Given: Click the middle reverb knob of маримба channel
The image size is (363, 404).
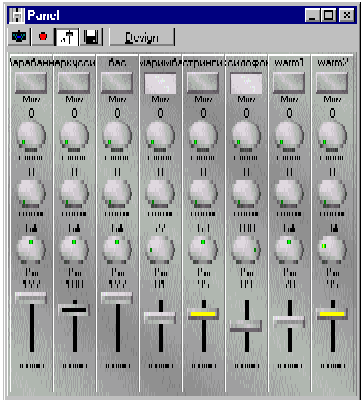Looking at the screenshot, I should [x=160, y=193].
